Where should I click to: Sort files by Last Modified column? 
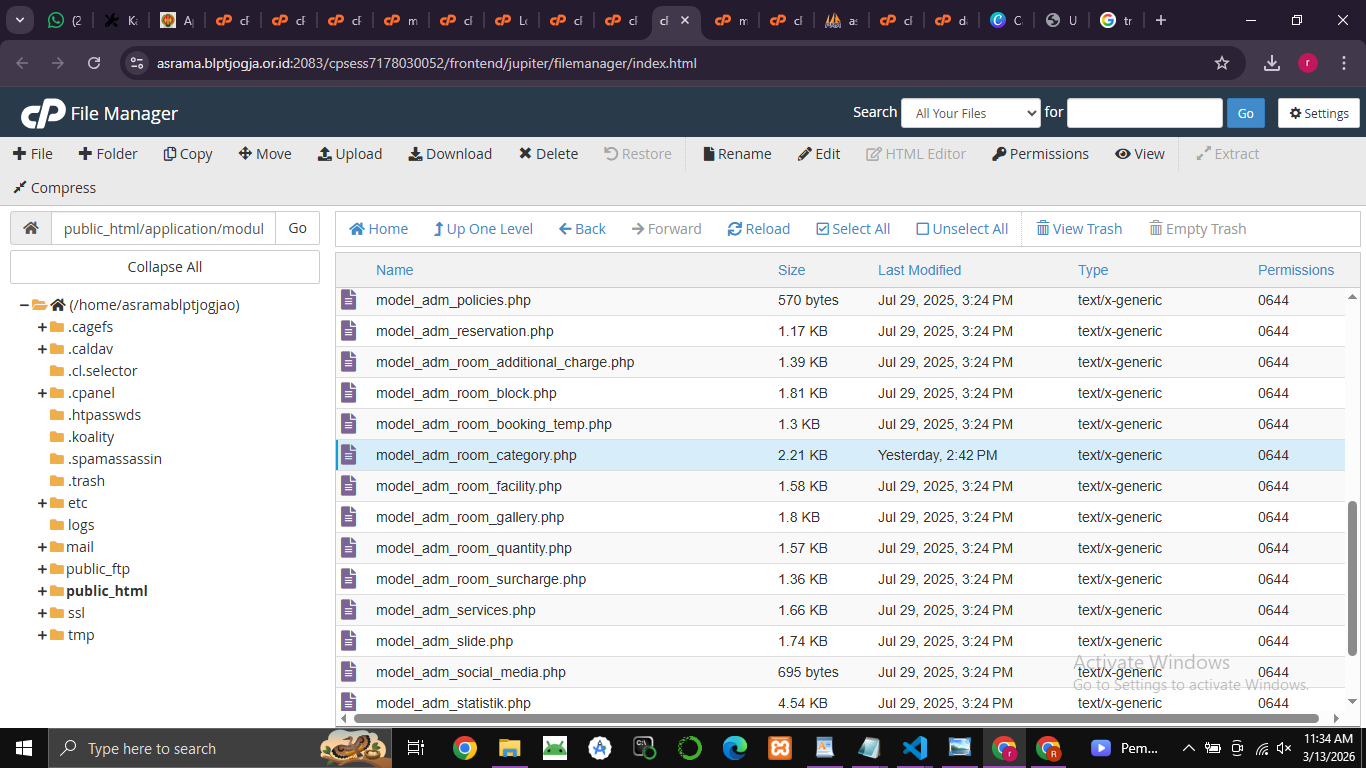coord(919,270)
